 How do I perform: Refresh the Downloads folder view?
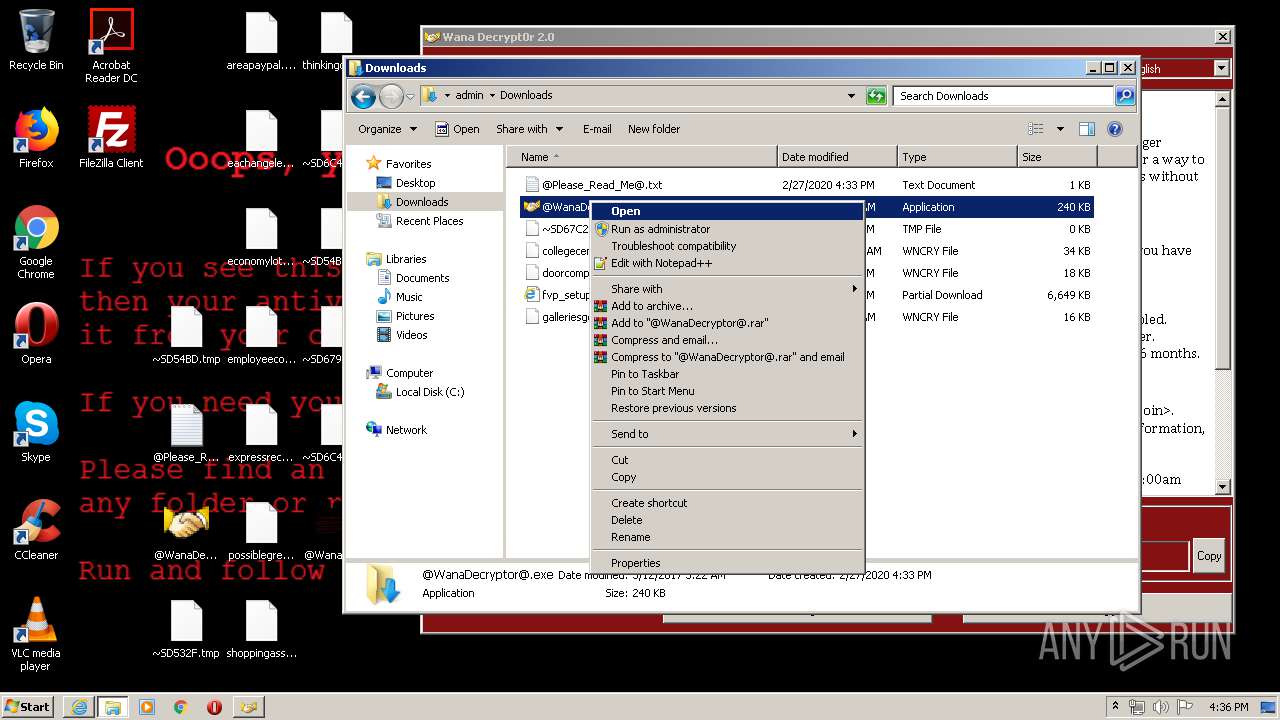pyautogui.click(x=876, y=96)
